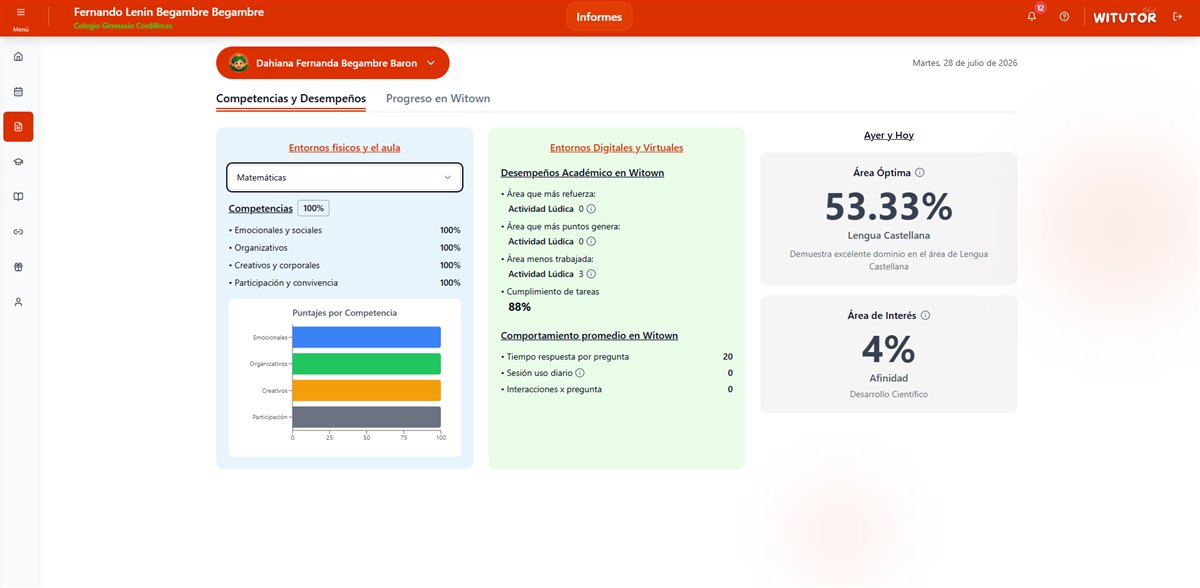The width and height of the screenshot is (1200, 588).
Task: Open the calendar icon in sidebar
Action: 18,91
